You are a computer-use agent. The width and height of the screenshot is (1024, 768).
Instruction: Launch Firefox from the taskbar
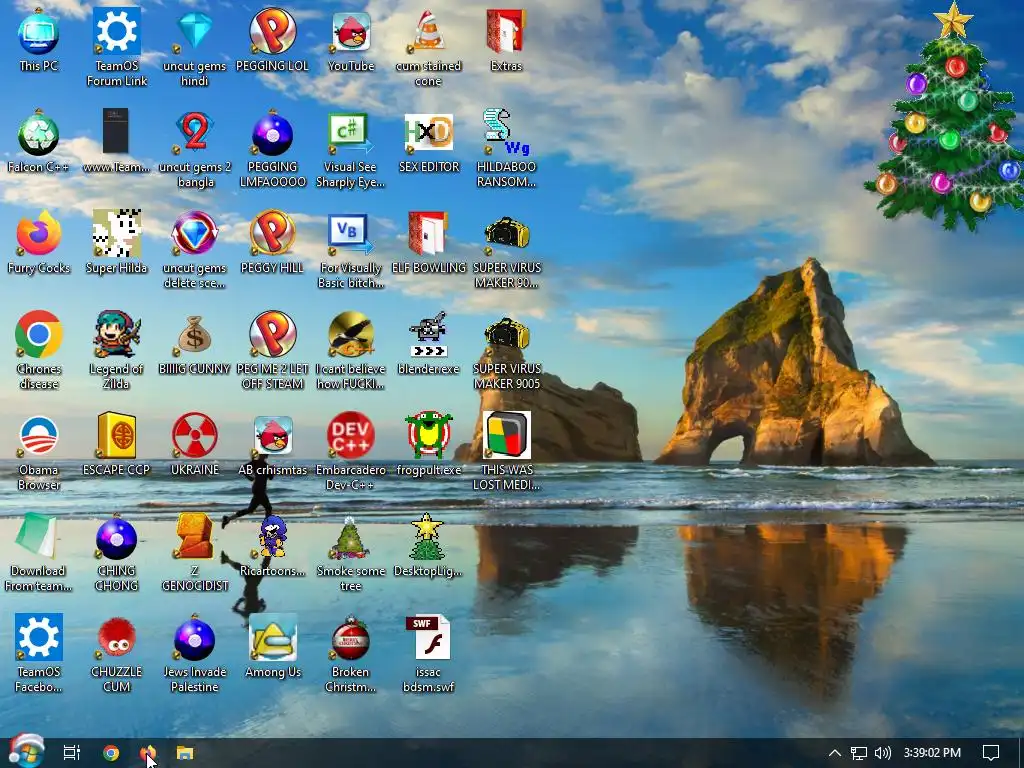(x=148, y=753)
